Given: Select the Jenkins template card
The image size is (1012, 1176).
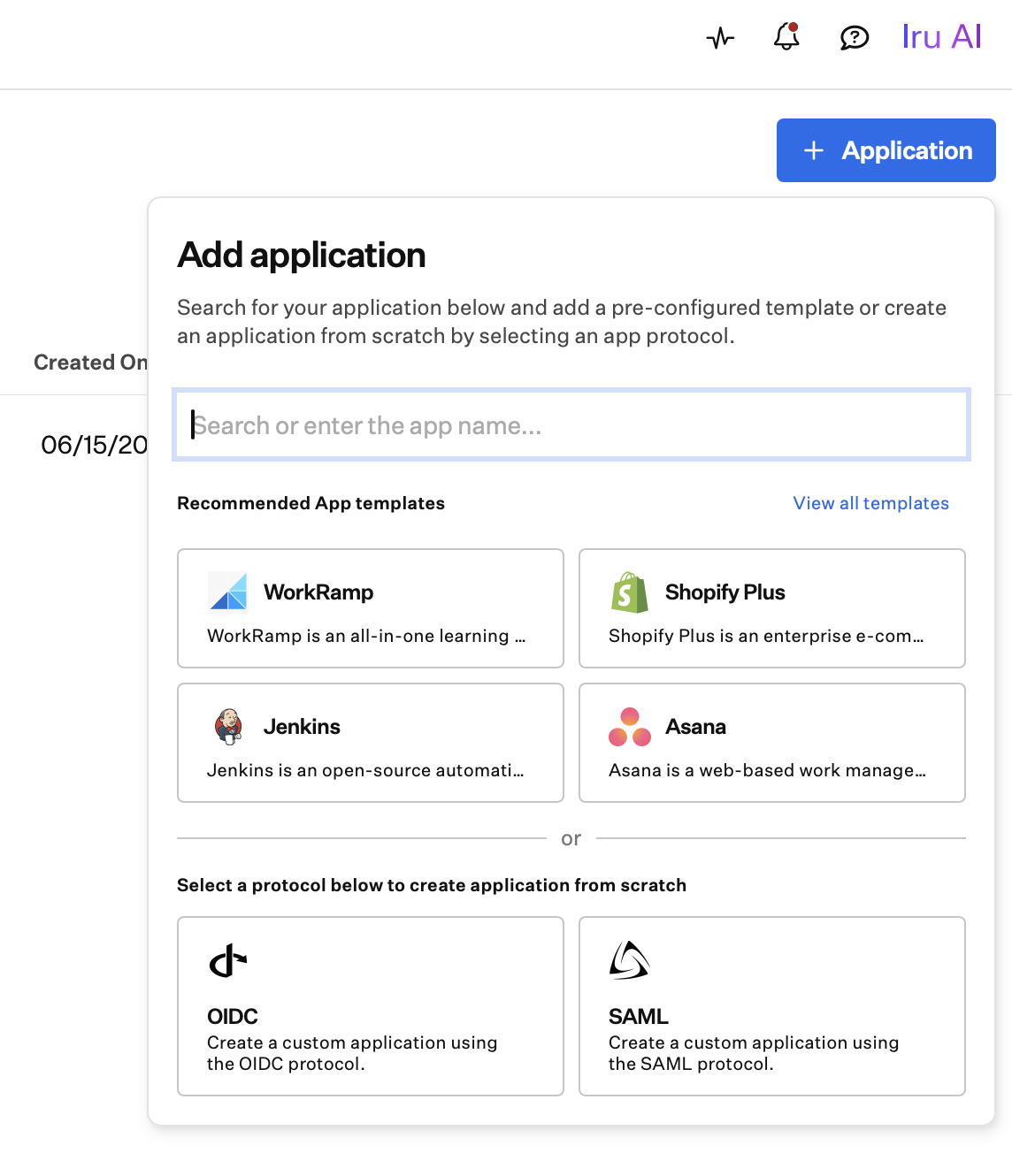Looking at the screenshot, I should pyautogui.click(x=371, y=743).
